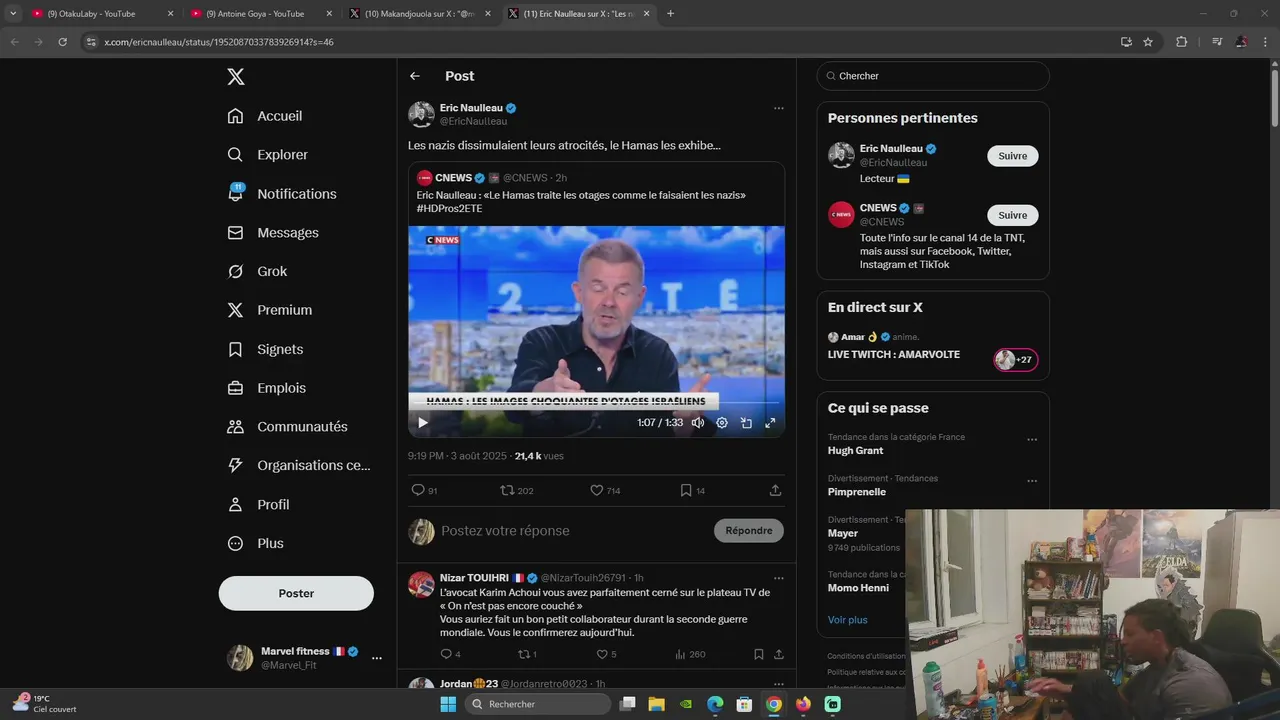Open the Plus more options menu

click(256, 543)
